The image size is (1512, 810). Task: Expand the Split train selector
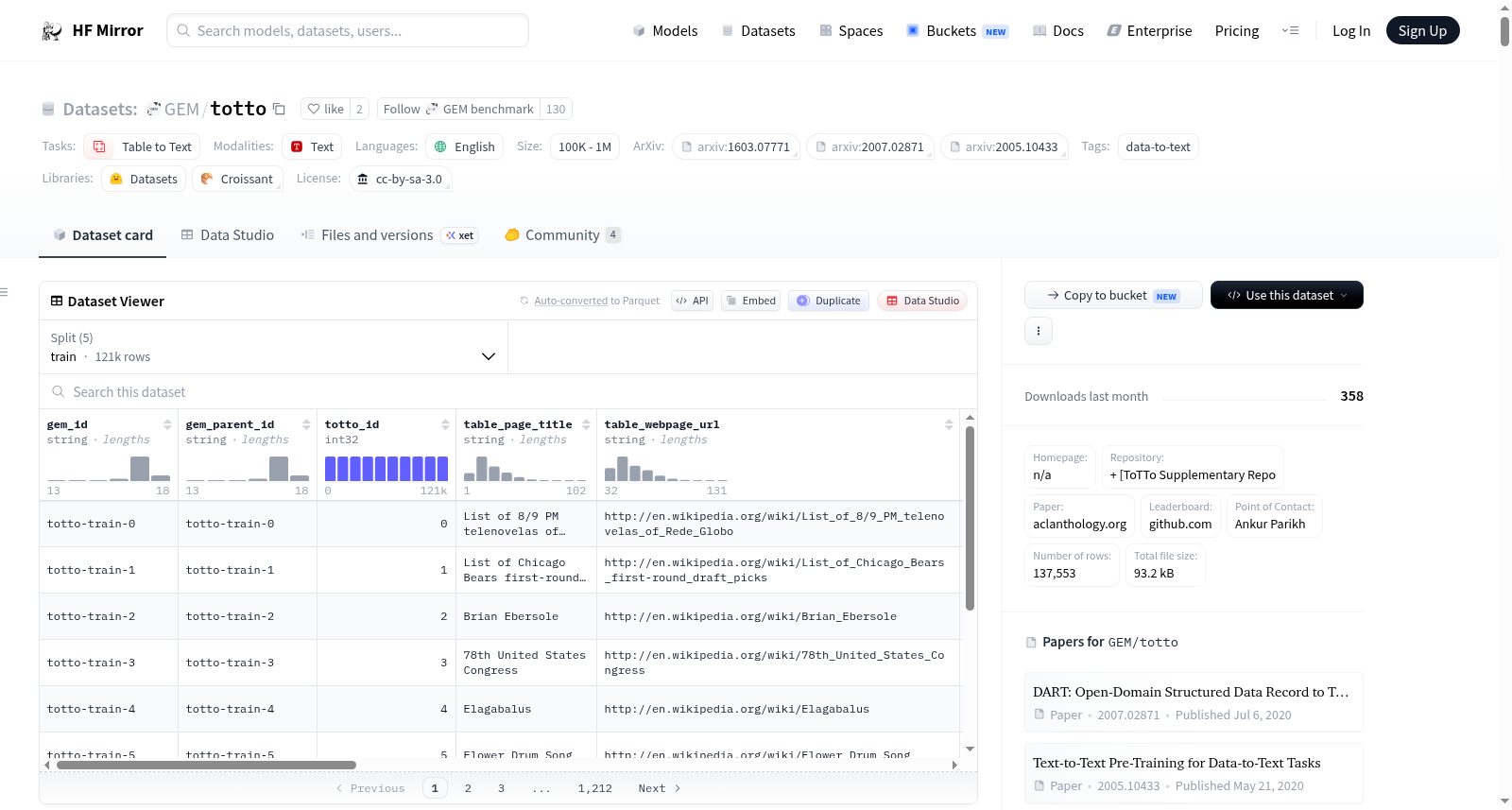(x=273, y=347)
